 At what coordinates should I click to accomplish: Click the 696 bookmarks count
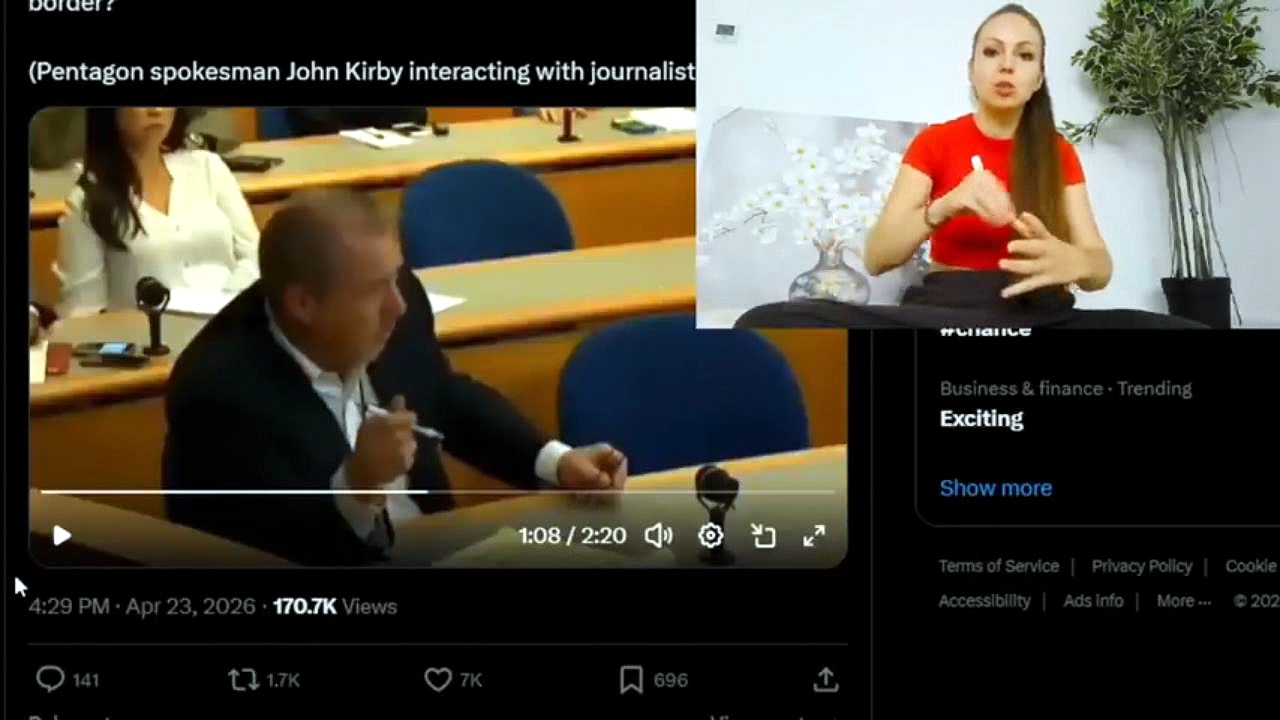(670, 681)
